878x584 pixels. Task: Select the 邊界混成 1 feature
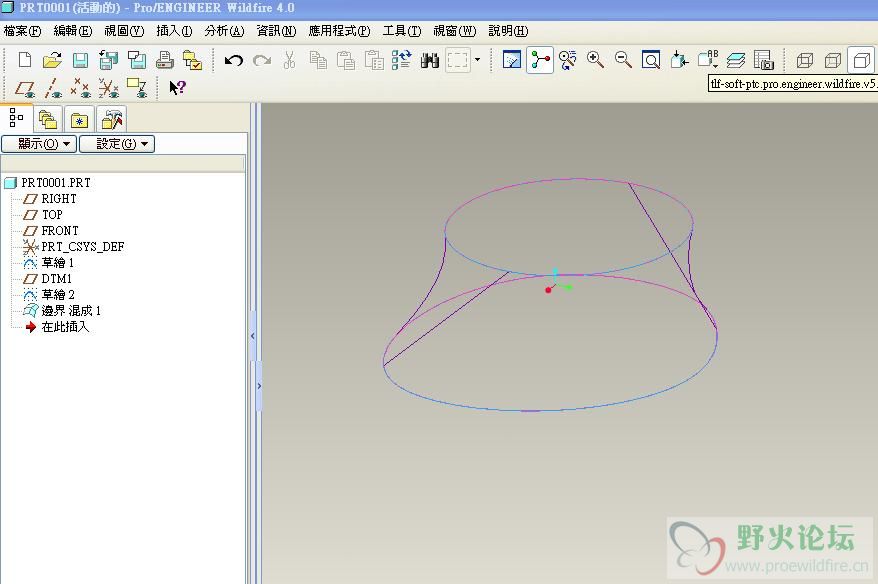point(62,311)
